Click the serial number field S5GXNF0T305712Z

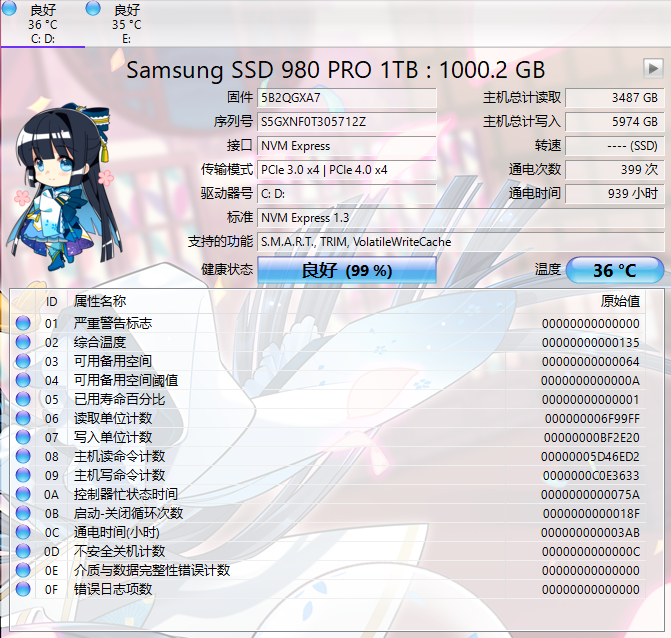pyautogui.click(x=347, y=122)
